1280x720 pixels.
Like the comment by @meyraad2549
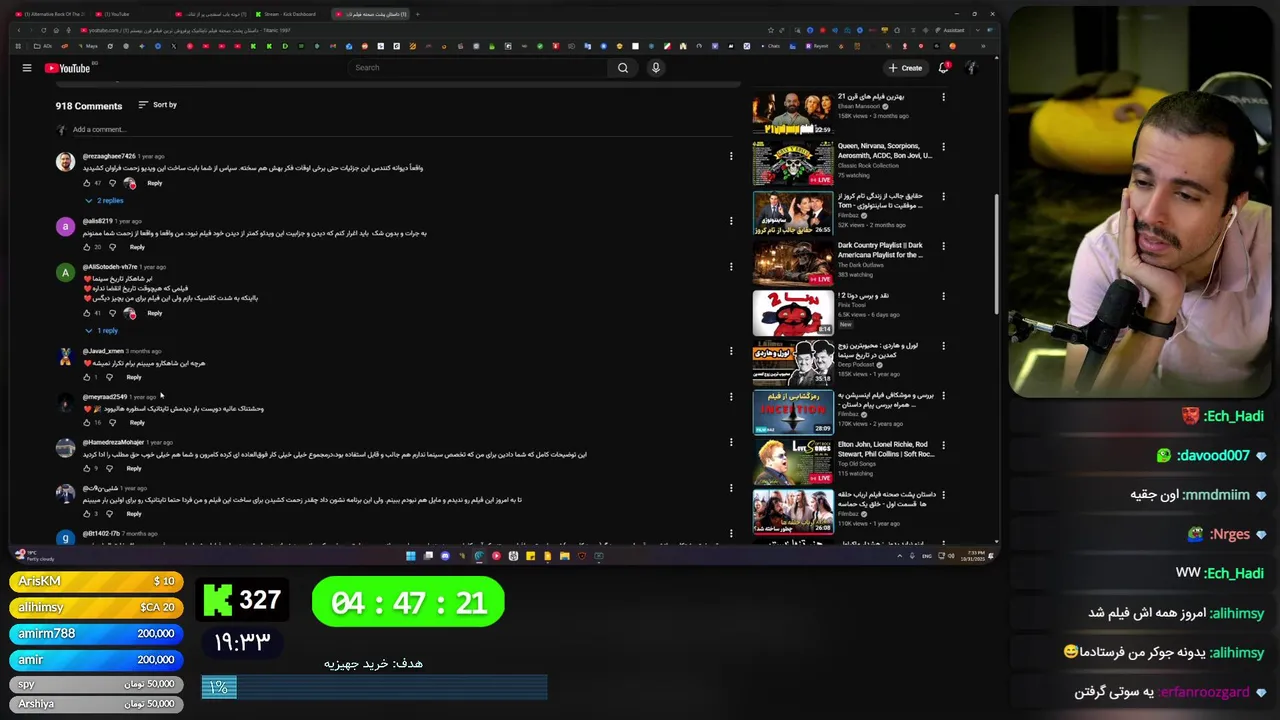click(x=87, y=423)
